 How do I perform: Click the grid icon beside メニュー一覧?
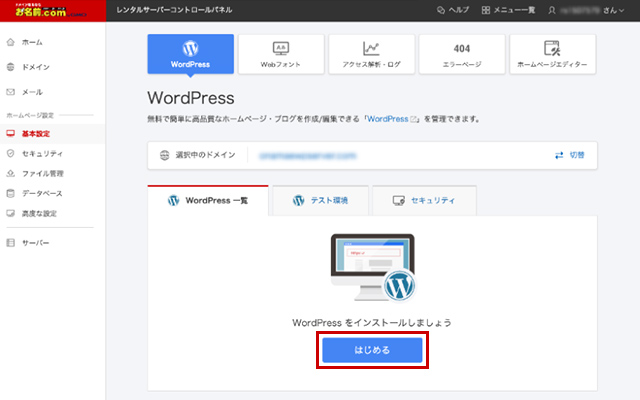[486, 10]
